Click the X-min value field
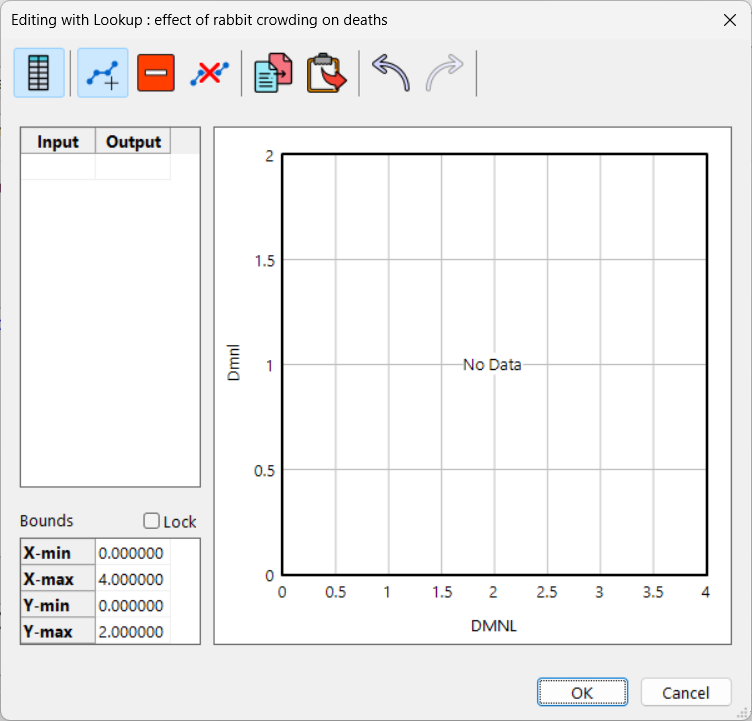The image size is (752, 721). (x=133, y=553)
